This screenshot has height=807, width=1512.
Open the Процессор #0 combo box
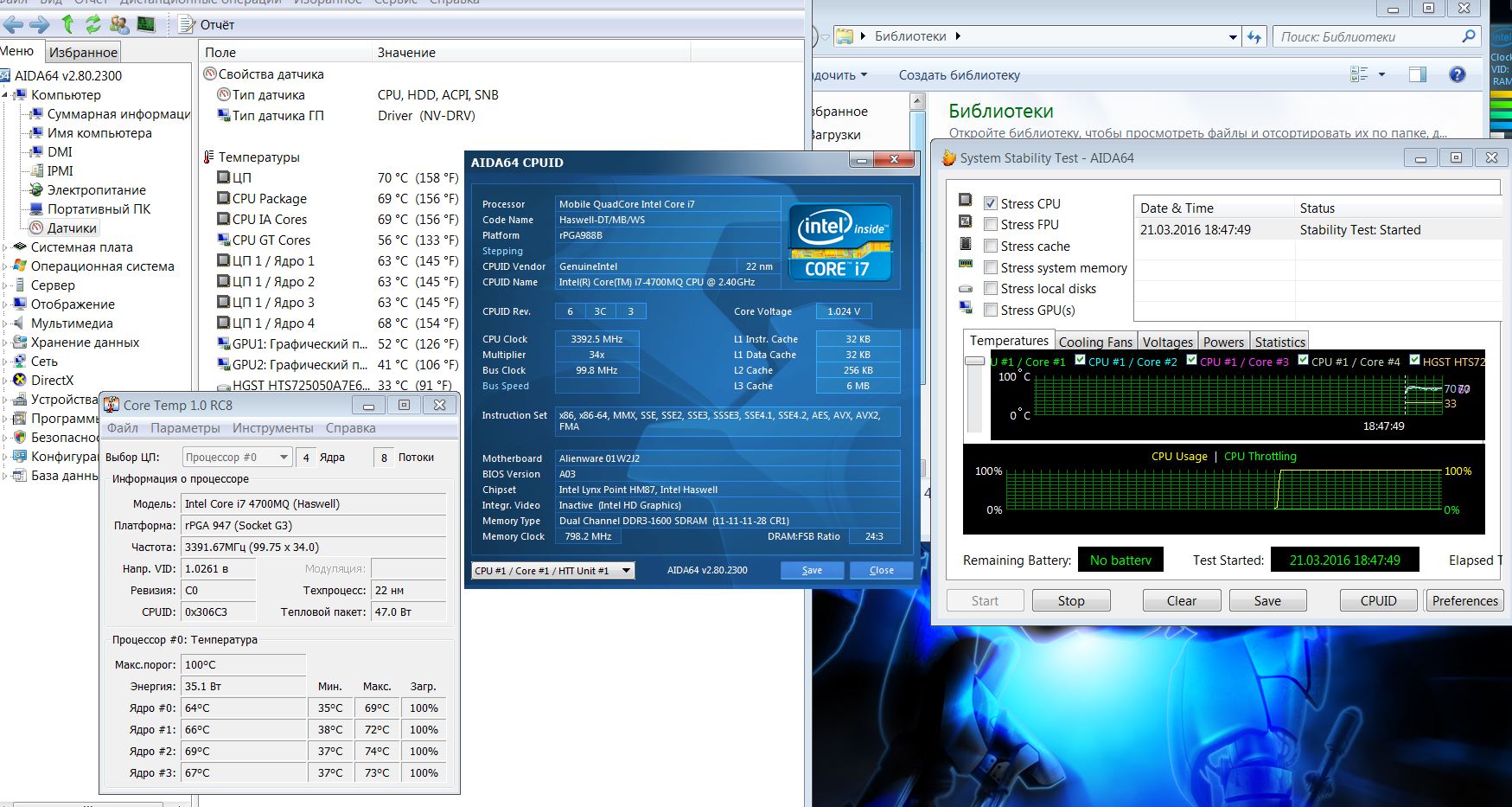tap(237, 457)
